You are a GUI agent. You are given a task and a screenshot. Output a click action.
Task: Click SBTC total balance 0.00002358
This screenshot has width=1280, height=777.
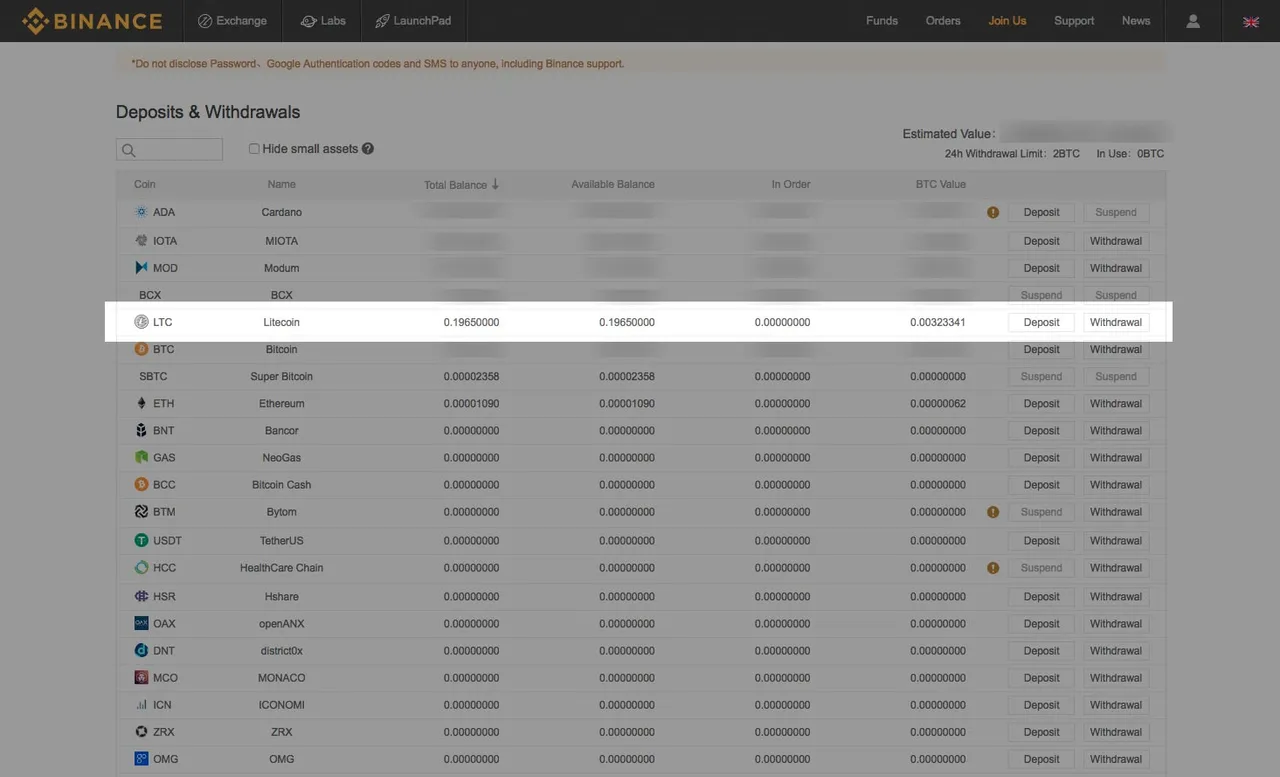pos(471,376)
